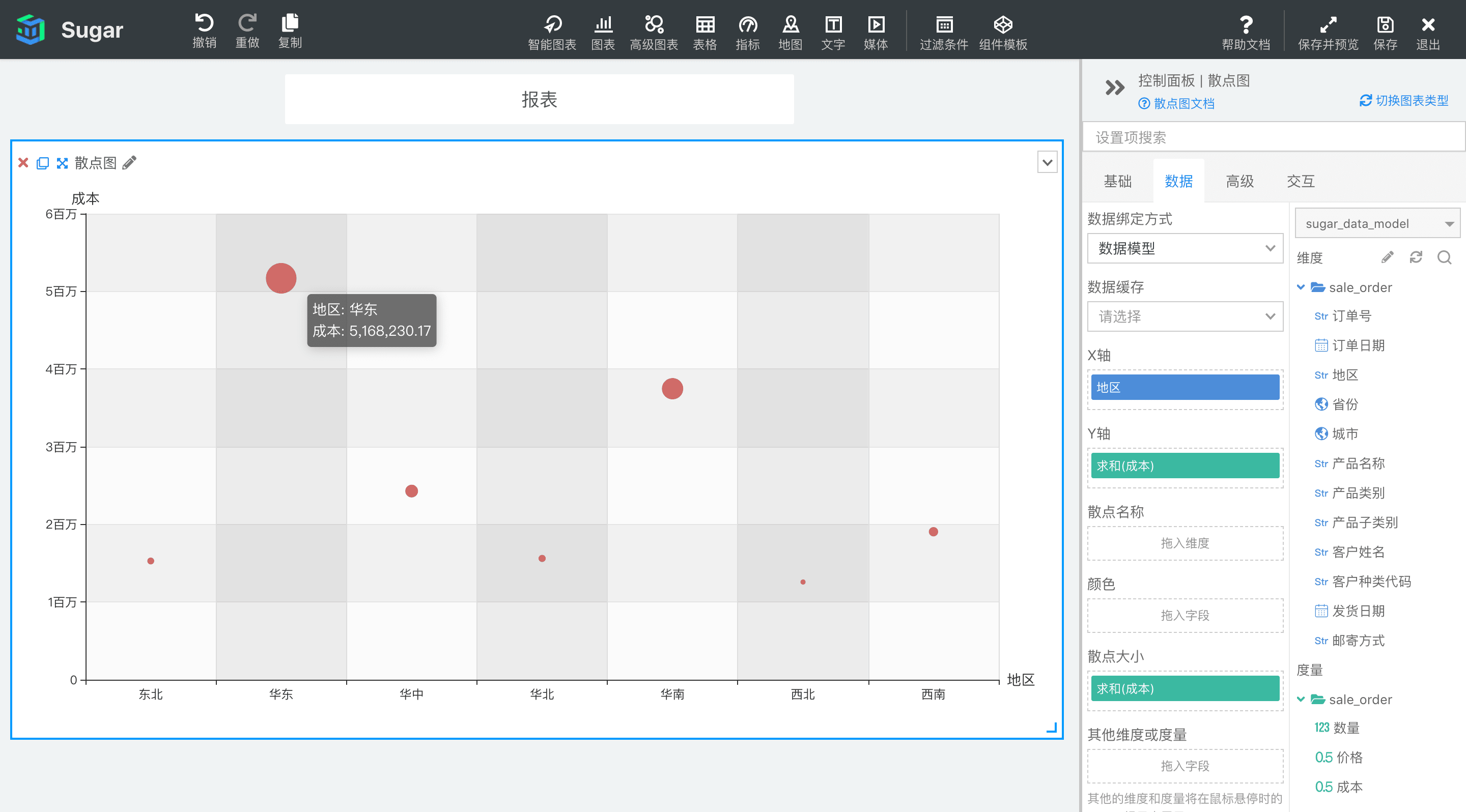Select the 省份 dimension field
The height and width of the screenshot is (812, 1466).
1336,404
